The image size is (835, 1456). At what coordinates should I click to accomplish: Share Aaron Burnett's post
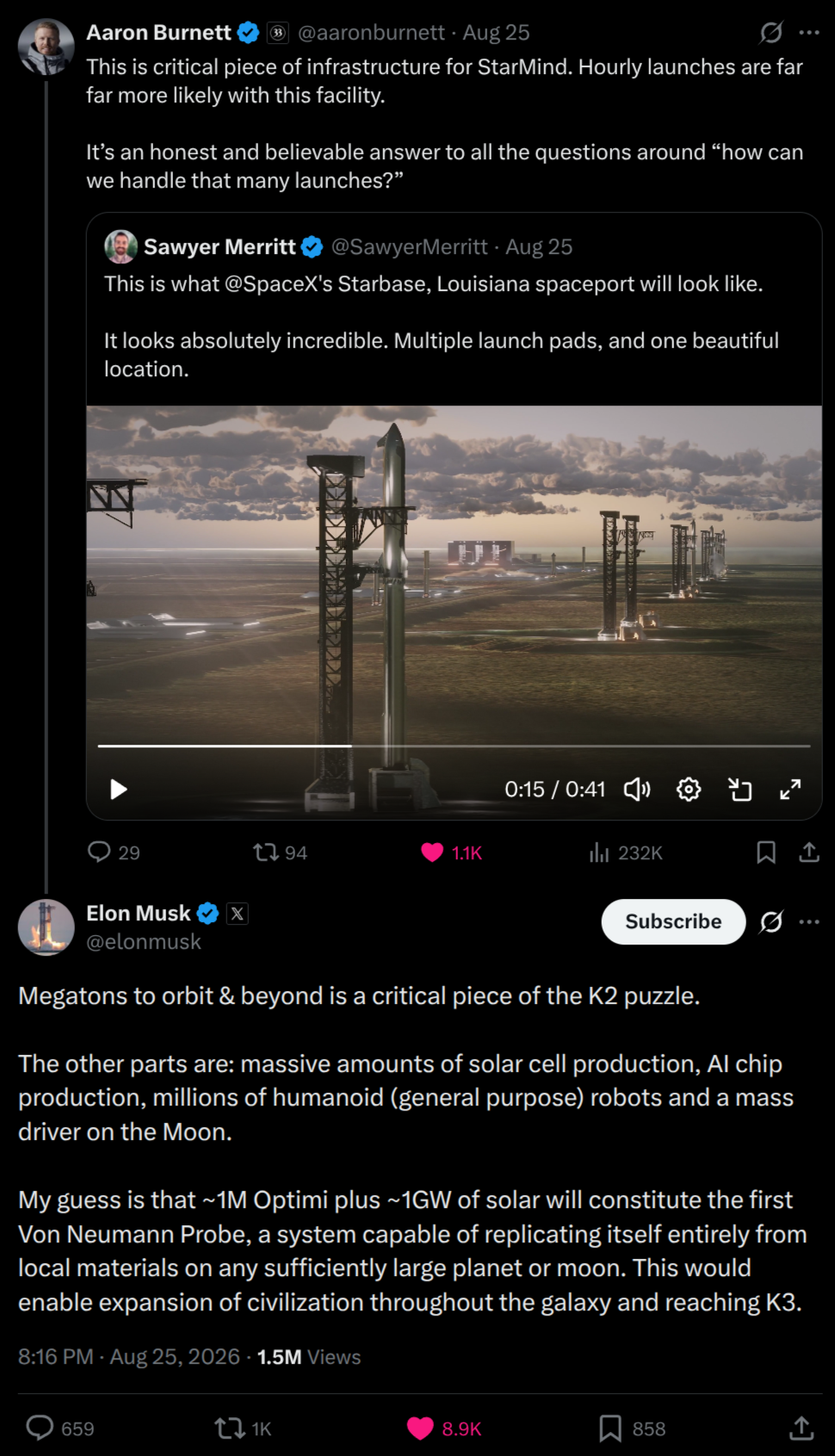[809, 852]
